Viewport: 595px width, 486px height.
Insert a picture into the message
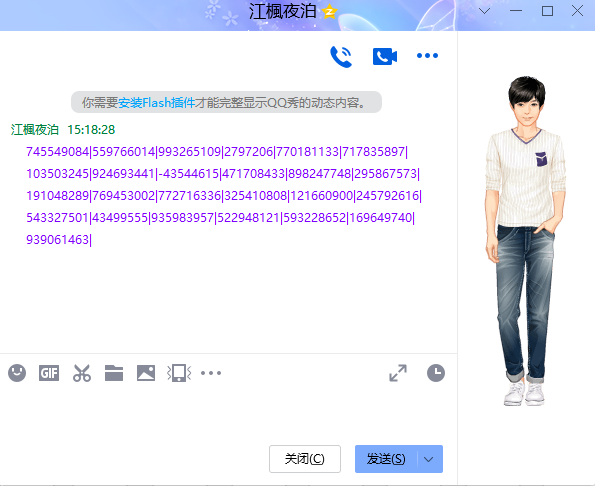(146, 373)
